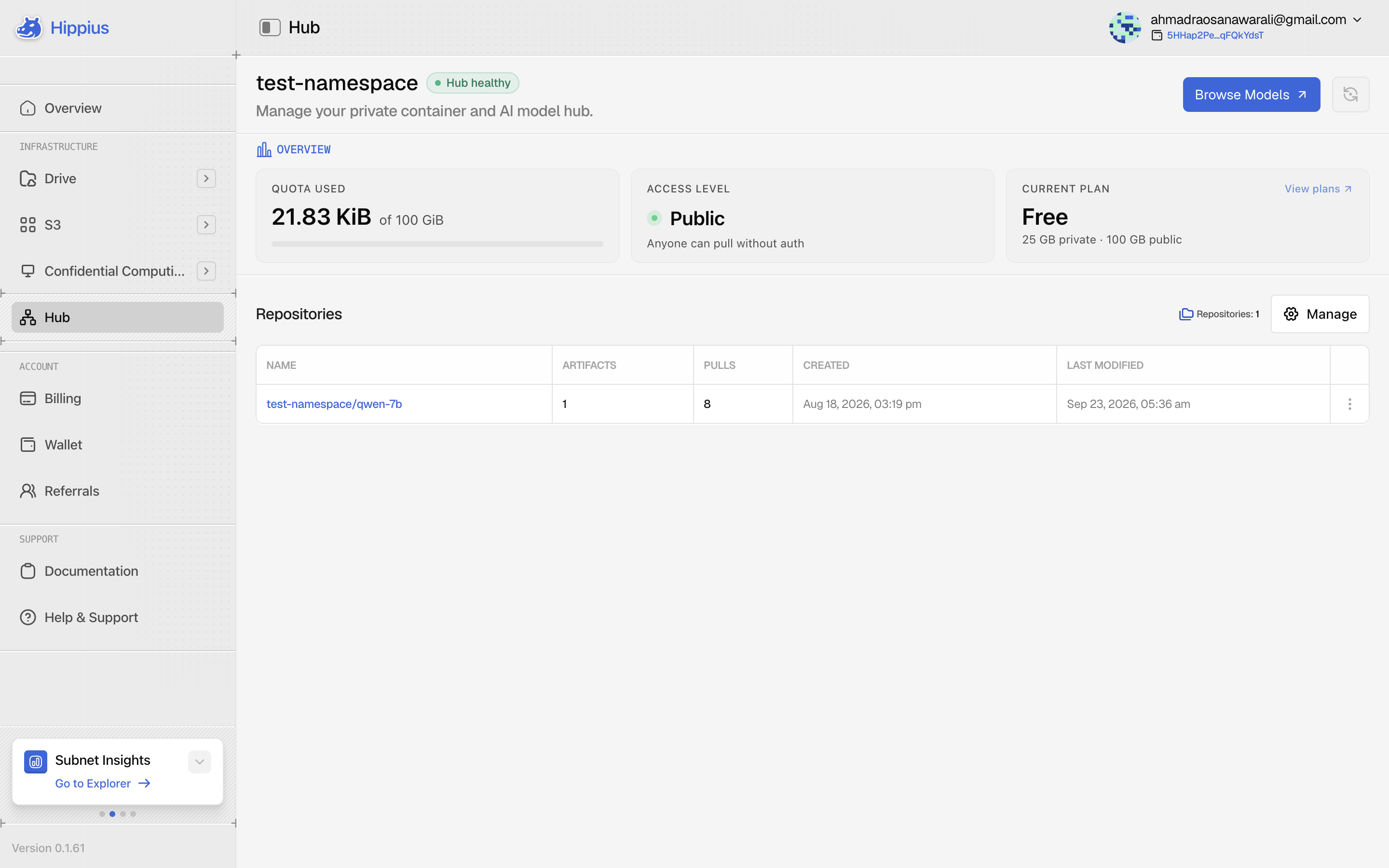1389x868 pixels.
Task: Click the Free current plan text
Action: point(1045,217)
